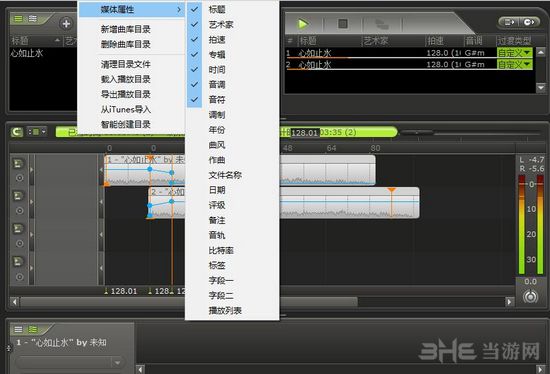Choose 删除曲库目录 from context menu
The height and width of the screenshot is (374, 550).
click(x=132, y=44)
